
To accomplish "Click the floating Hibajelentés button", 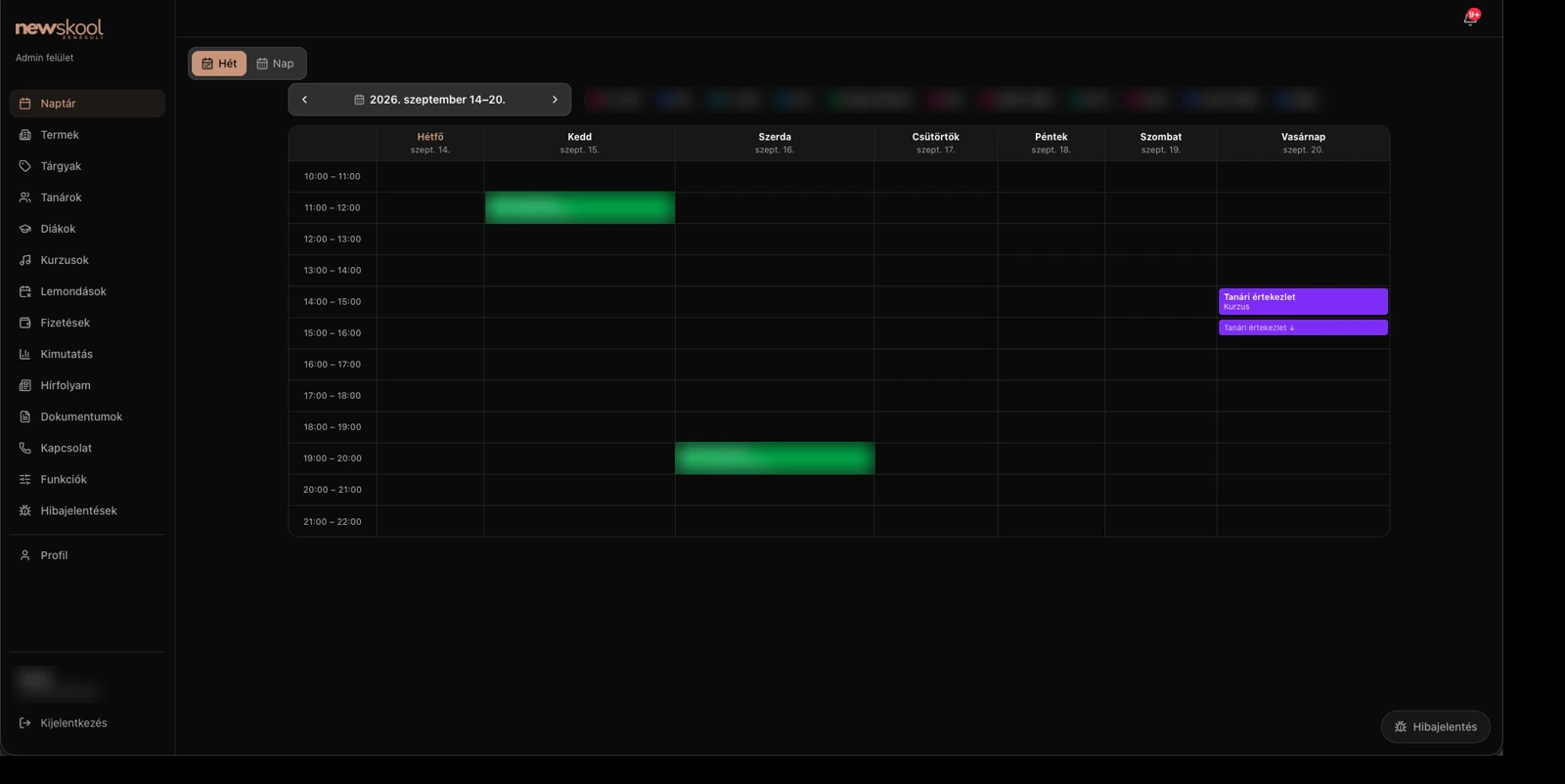I will pyautogui.click(x=1435, y=726).
